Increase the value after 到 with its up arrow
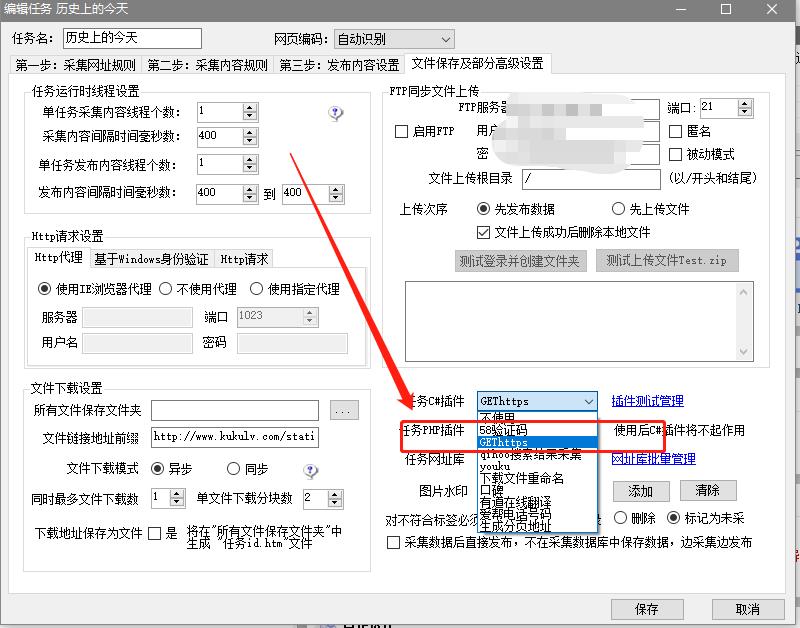The width and height of the screenshot is (800, 628). pos(335,190)
